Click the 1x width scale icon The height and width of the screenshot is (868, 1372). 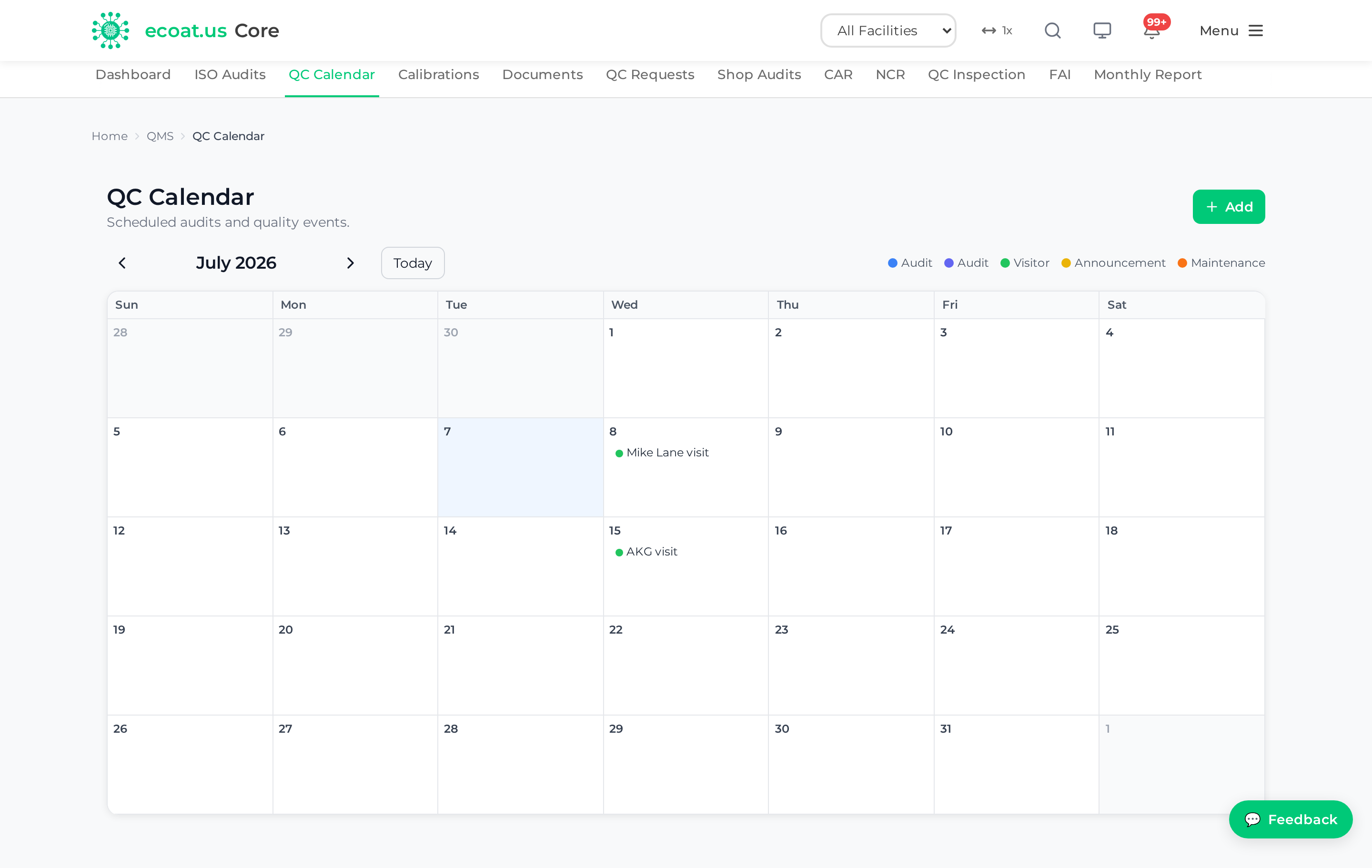(x=997, y=30)
